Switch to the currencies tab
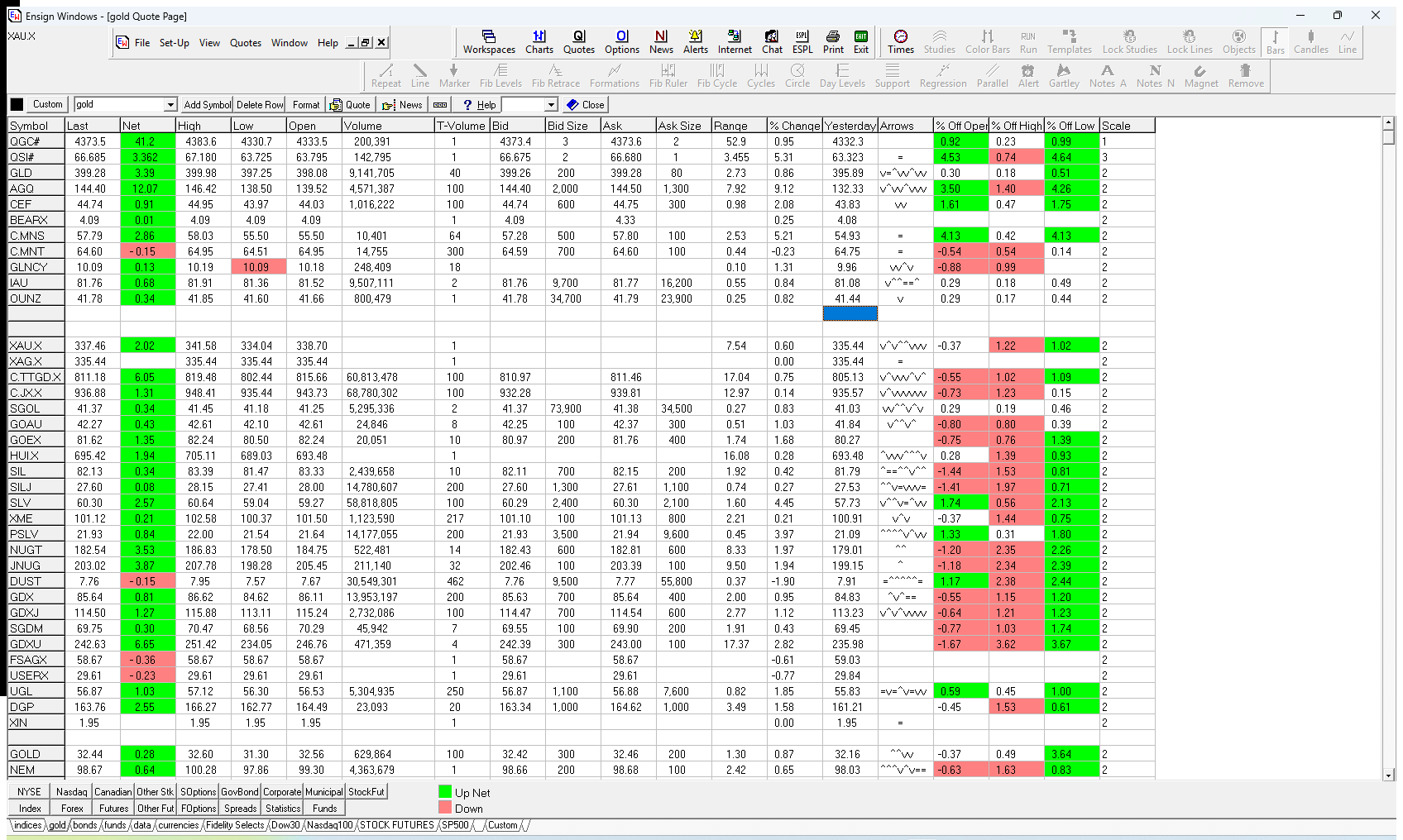Image resolution: width=1403 pixels, height=840 pixels. tap(179, 825)
